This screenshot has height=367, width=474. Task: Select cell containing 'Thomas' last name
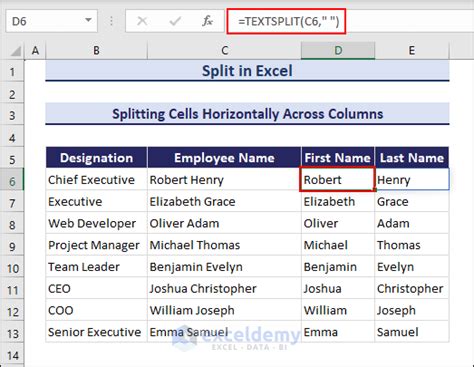[412, 245]
